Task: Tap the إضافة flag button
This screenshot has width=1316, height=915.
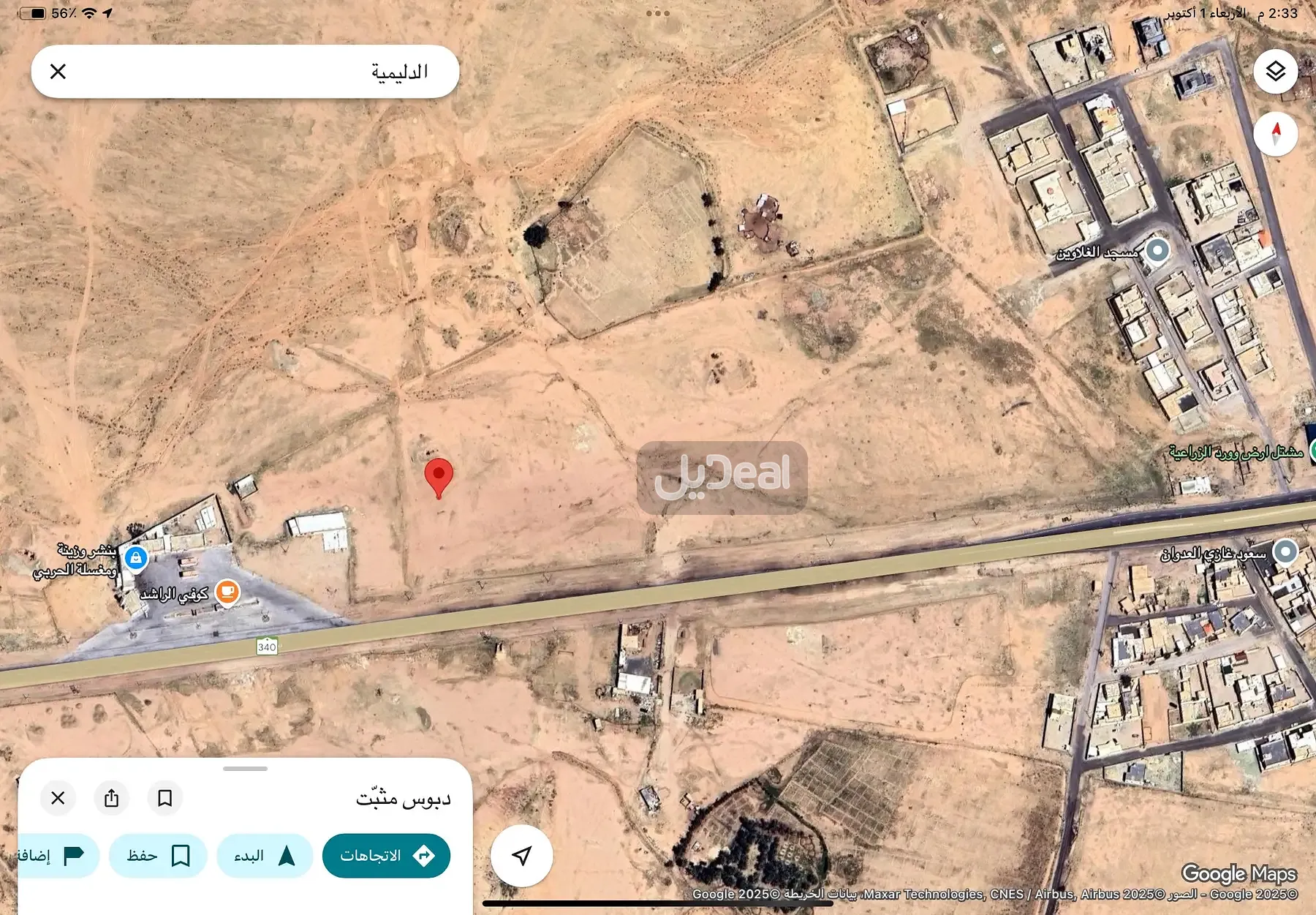Action: (x=58, y=856)
